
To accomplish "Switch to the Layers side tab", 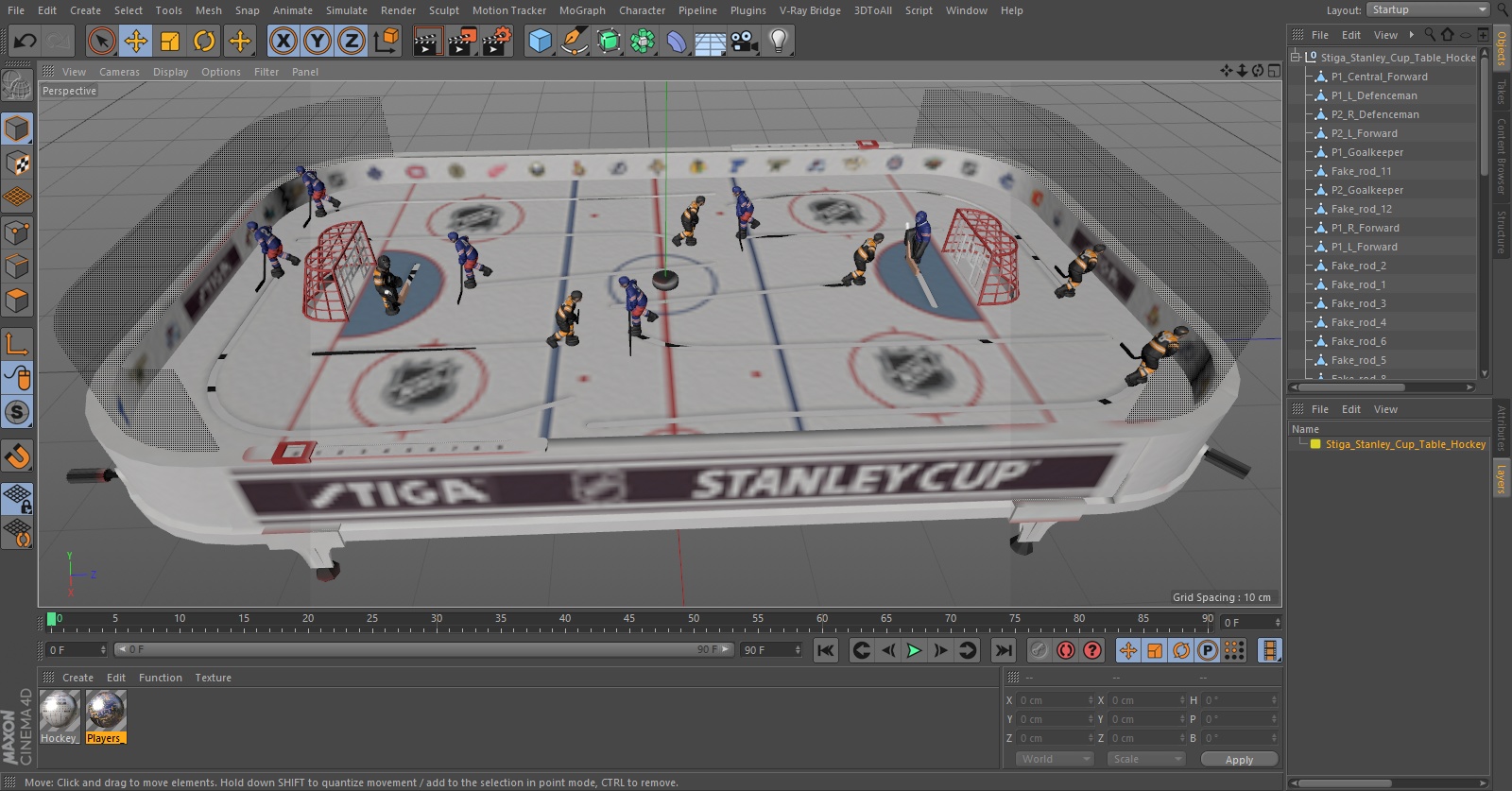I will (1501, 478).
